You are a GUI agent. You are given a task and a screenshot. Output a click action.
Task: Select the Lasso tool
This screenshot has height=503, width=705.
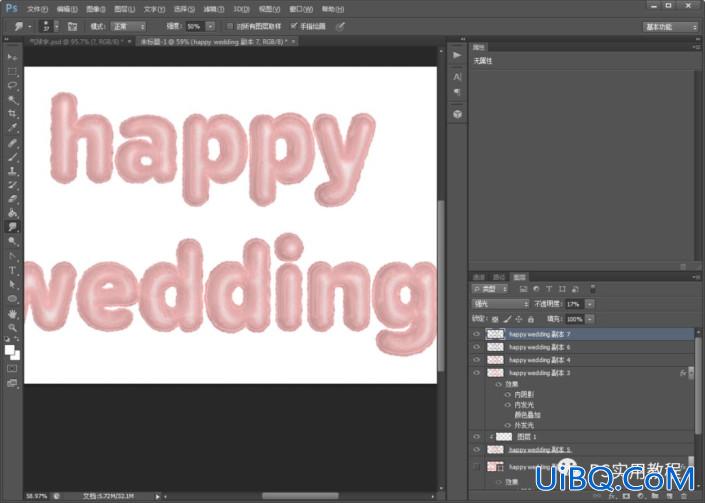click(12, 85)
